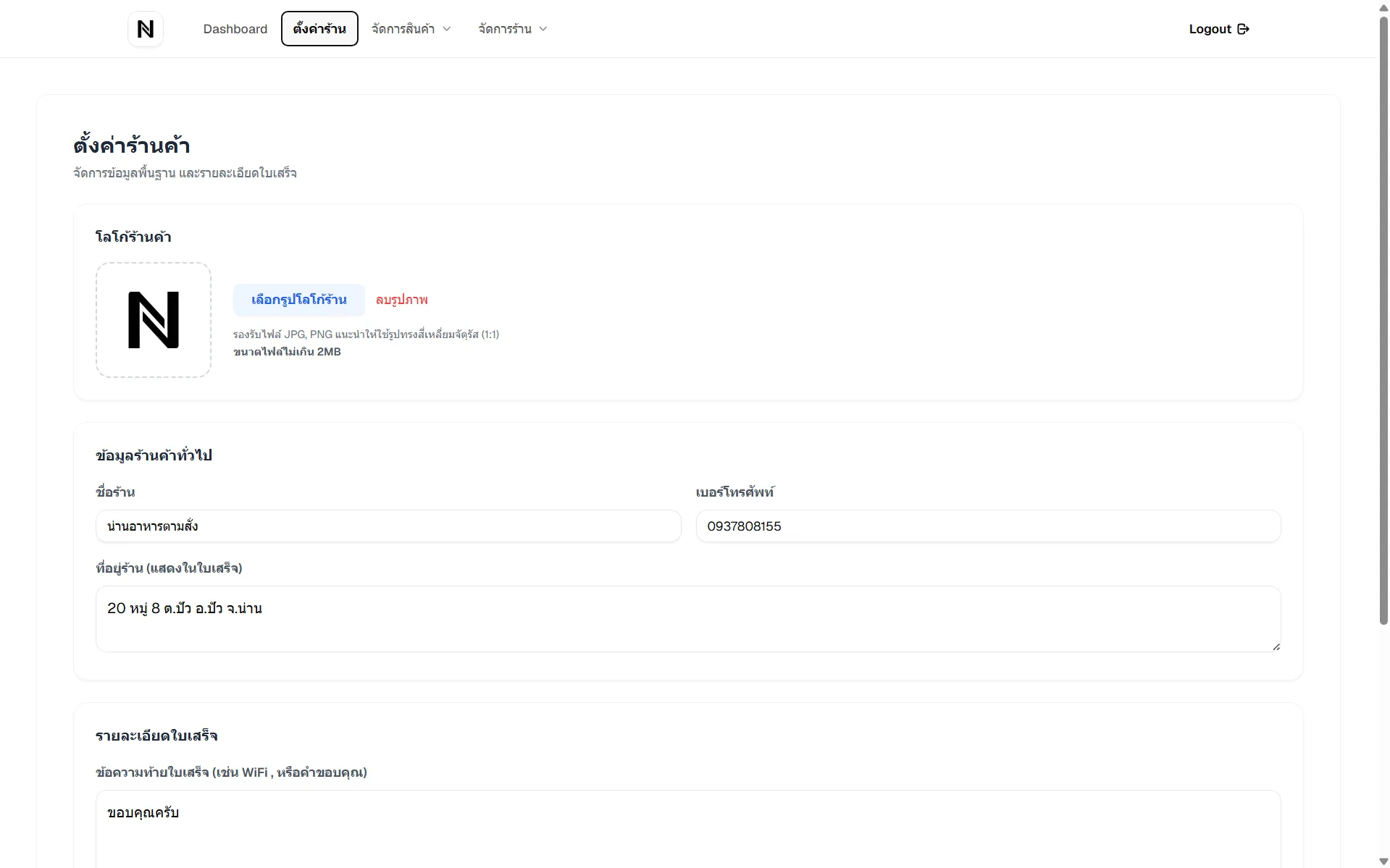Image resolution: width=1390 pixels, height=868 pixels.
Task: Click the โลโก้ร้านค้า section title
Action: click(x=133, y=237)
